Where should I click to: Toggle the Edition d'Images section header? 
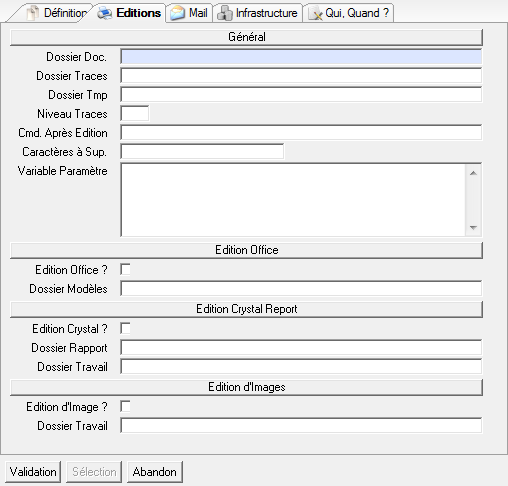pos(246,387)
